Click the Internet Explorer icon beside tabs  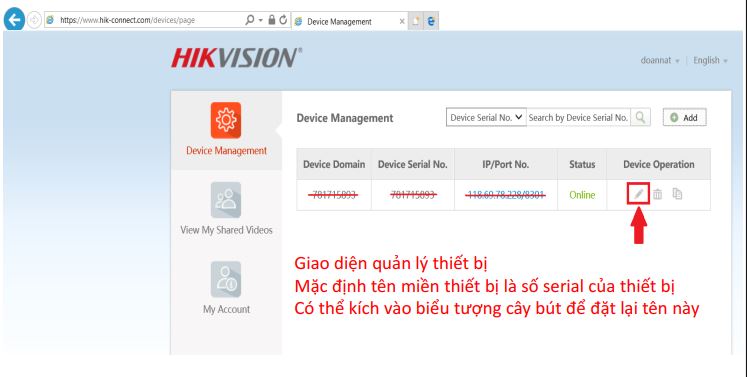[431, 21]
